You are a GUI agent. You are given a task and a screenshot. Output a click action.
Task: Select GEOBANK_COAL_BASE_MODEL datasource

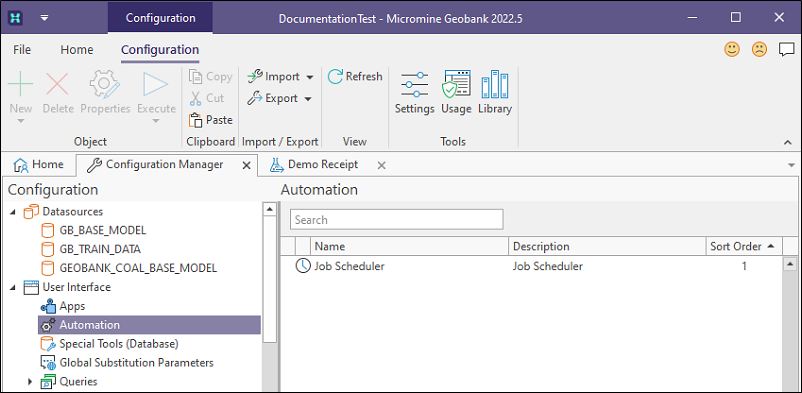138,268
